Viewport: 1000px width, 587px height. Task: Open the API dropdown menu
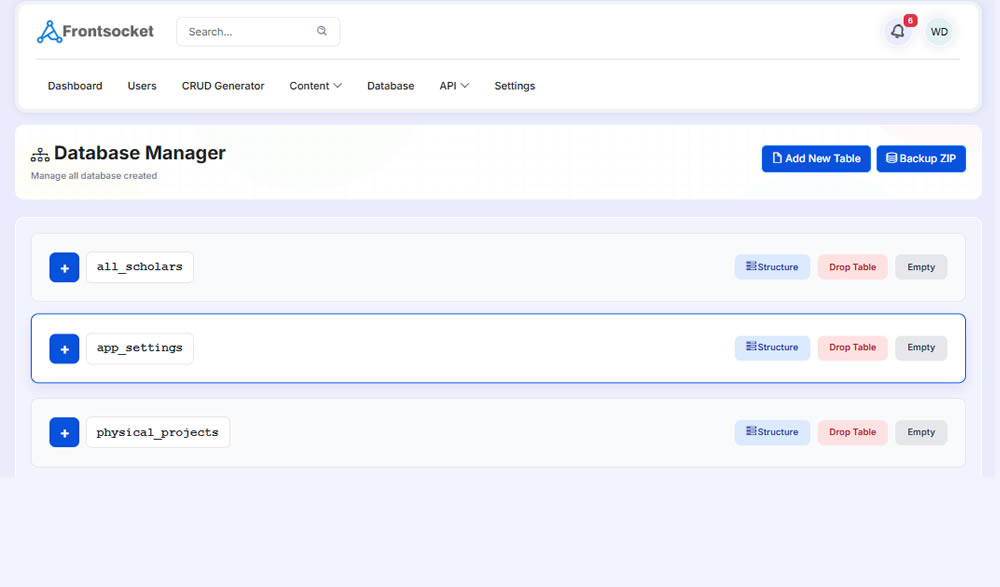[x=454, y=86]
